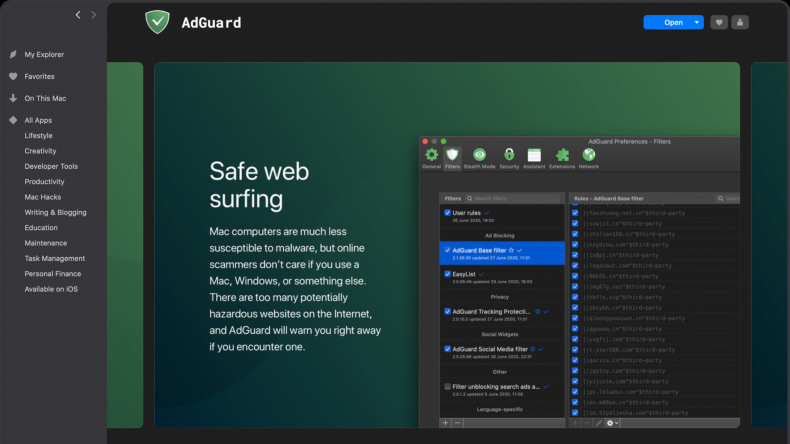Click the star on AdGuard Tracking Protection
The image size is (790, 444).
coord(538,311)
